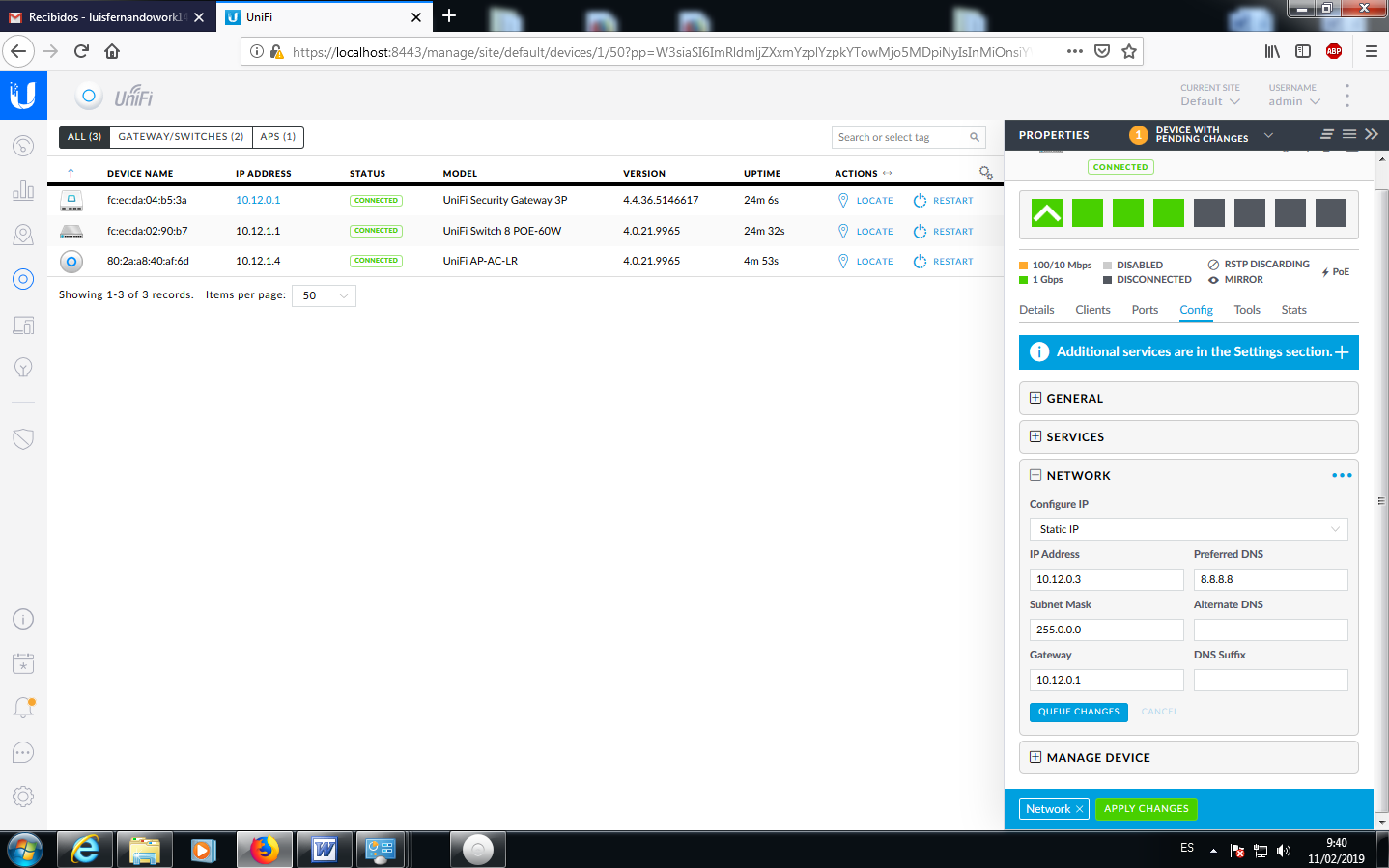Open the Statistics bar chart sidebar icon
The width and height of the screenshot is (1389, 868).
23,189
